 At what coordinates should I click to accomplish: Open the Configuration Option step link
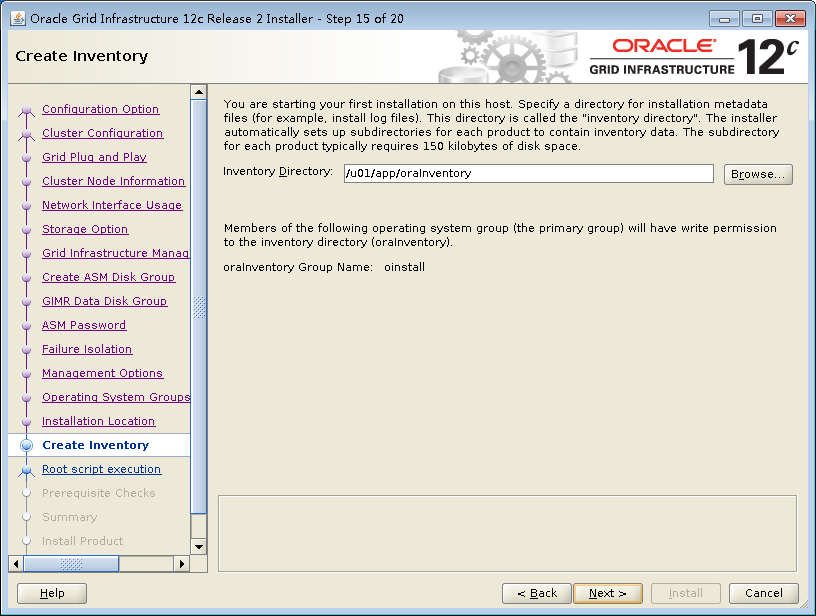pos(100,109)
